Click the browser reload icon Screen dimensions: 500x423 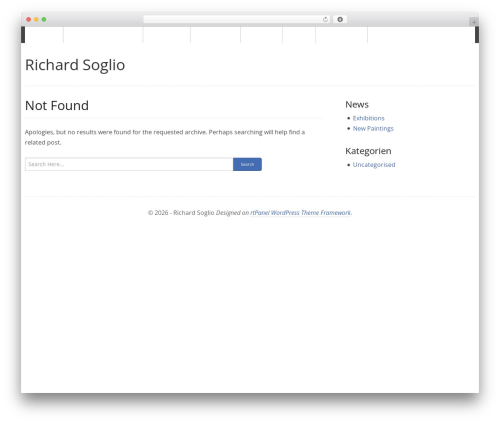coord(325,20)
